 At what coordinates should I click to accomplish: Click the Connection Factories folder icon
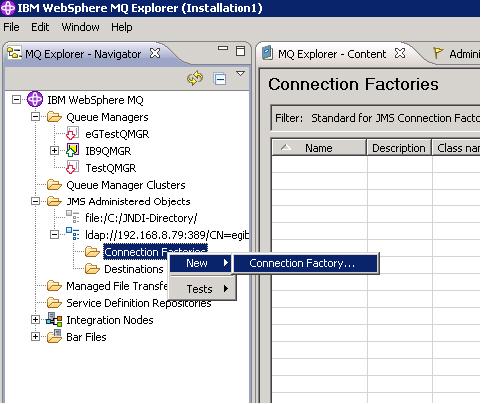pos(92,252)
